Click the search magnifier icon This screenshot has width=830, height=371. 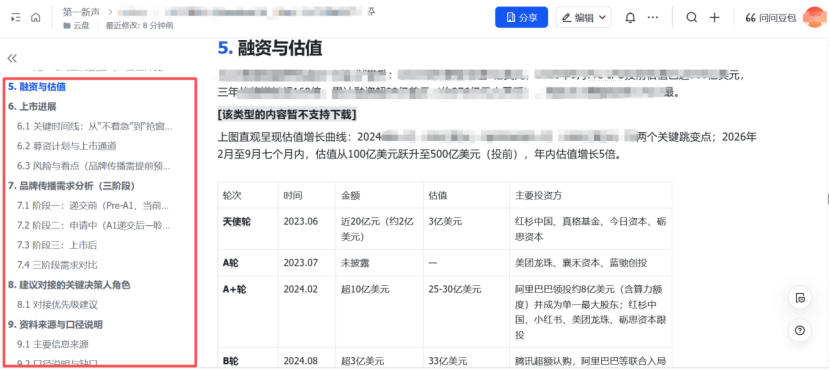[x=691, y=17]
